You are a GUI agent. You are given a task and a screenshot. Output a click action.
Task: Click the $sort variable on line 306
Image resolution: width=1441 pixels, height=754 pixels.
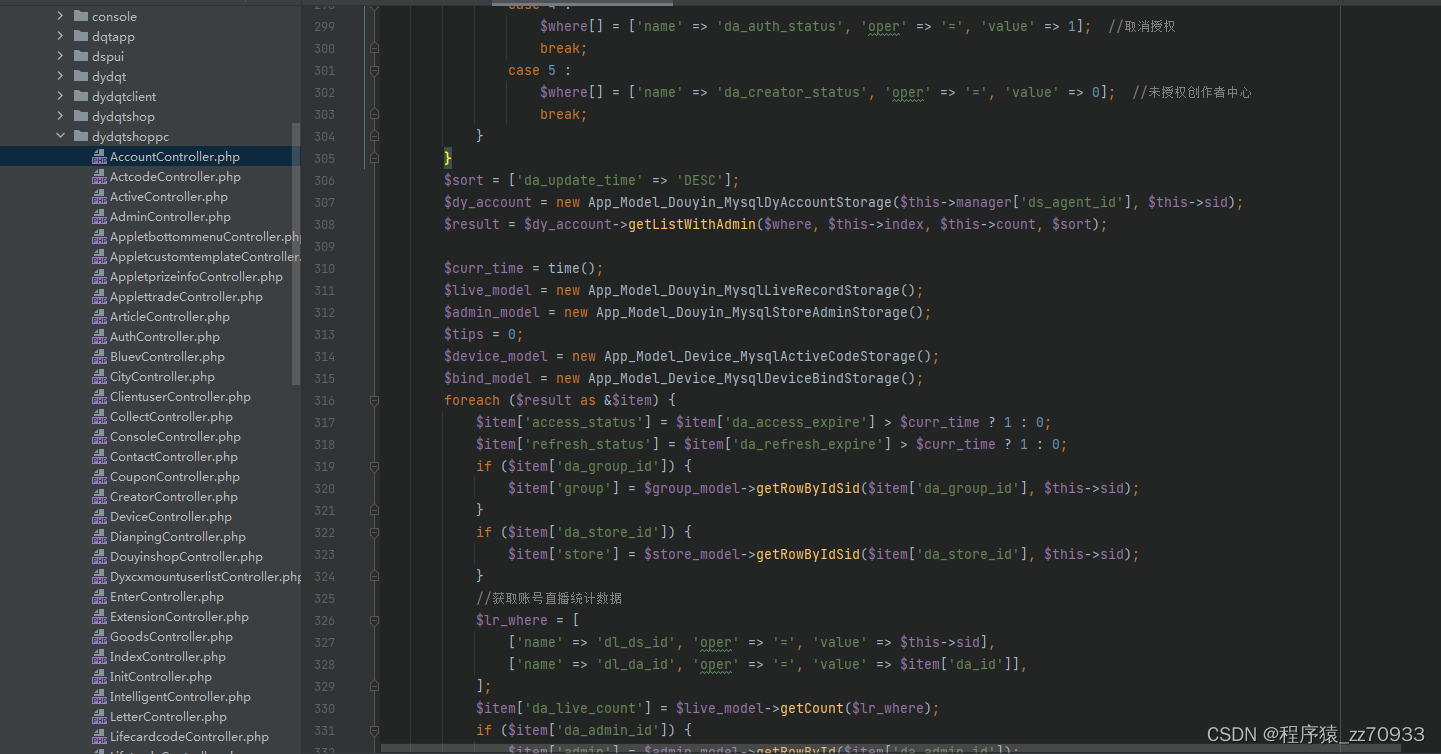click(464, 180)
